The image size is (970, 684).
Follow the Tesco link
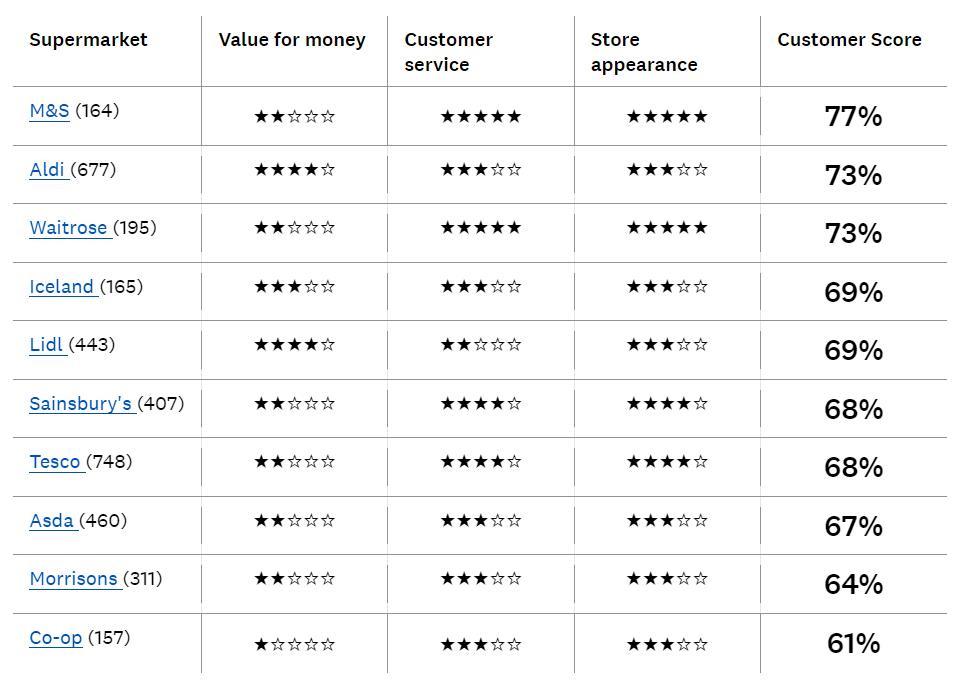[55, 462]
